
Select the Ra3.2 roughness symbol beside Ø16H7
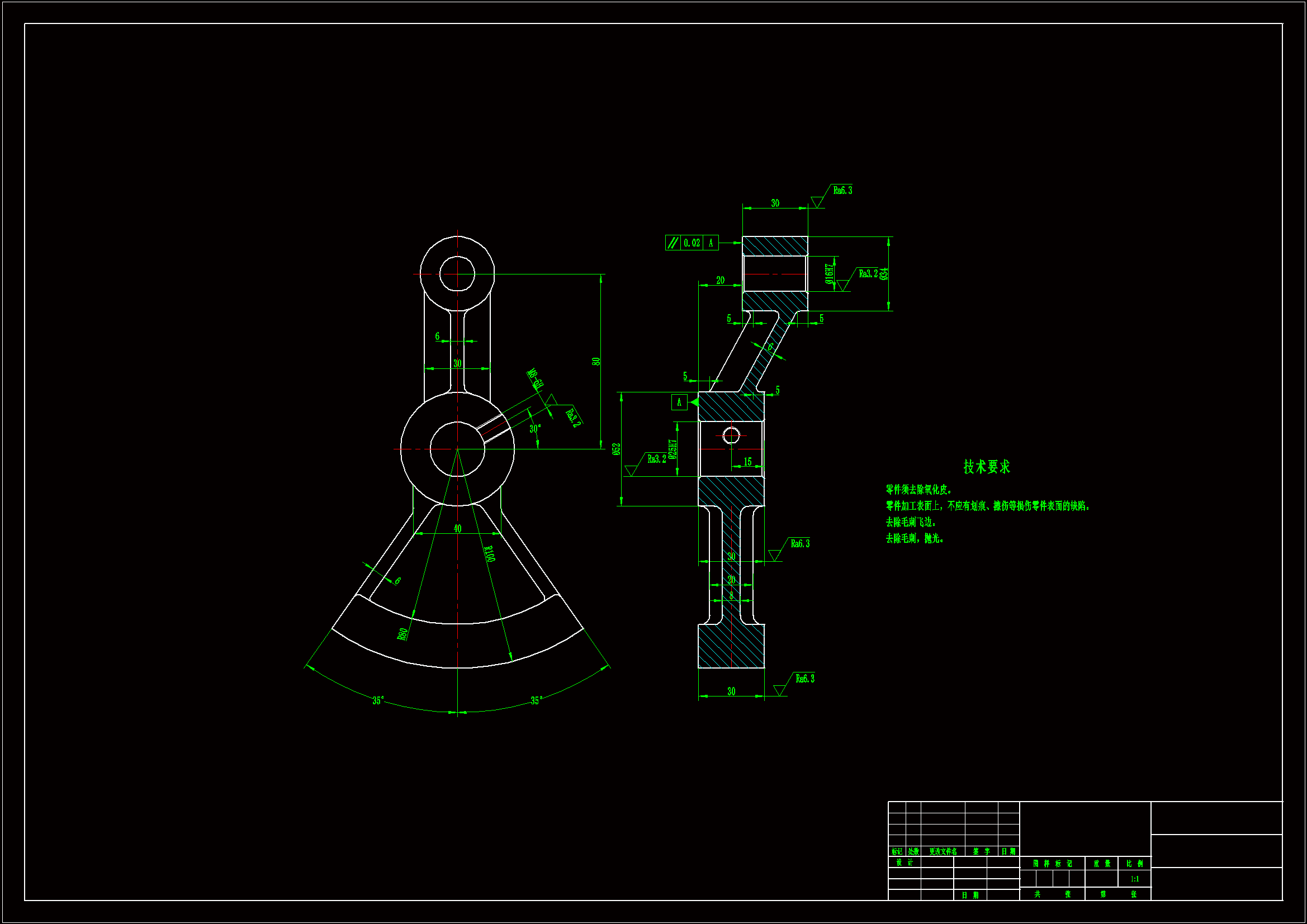click(868, 274)
